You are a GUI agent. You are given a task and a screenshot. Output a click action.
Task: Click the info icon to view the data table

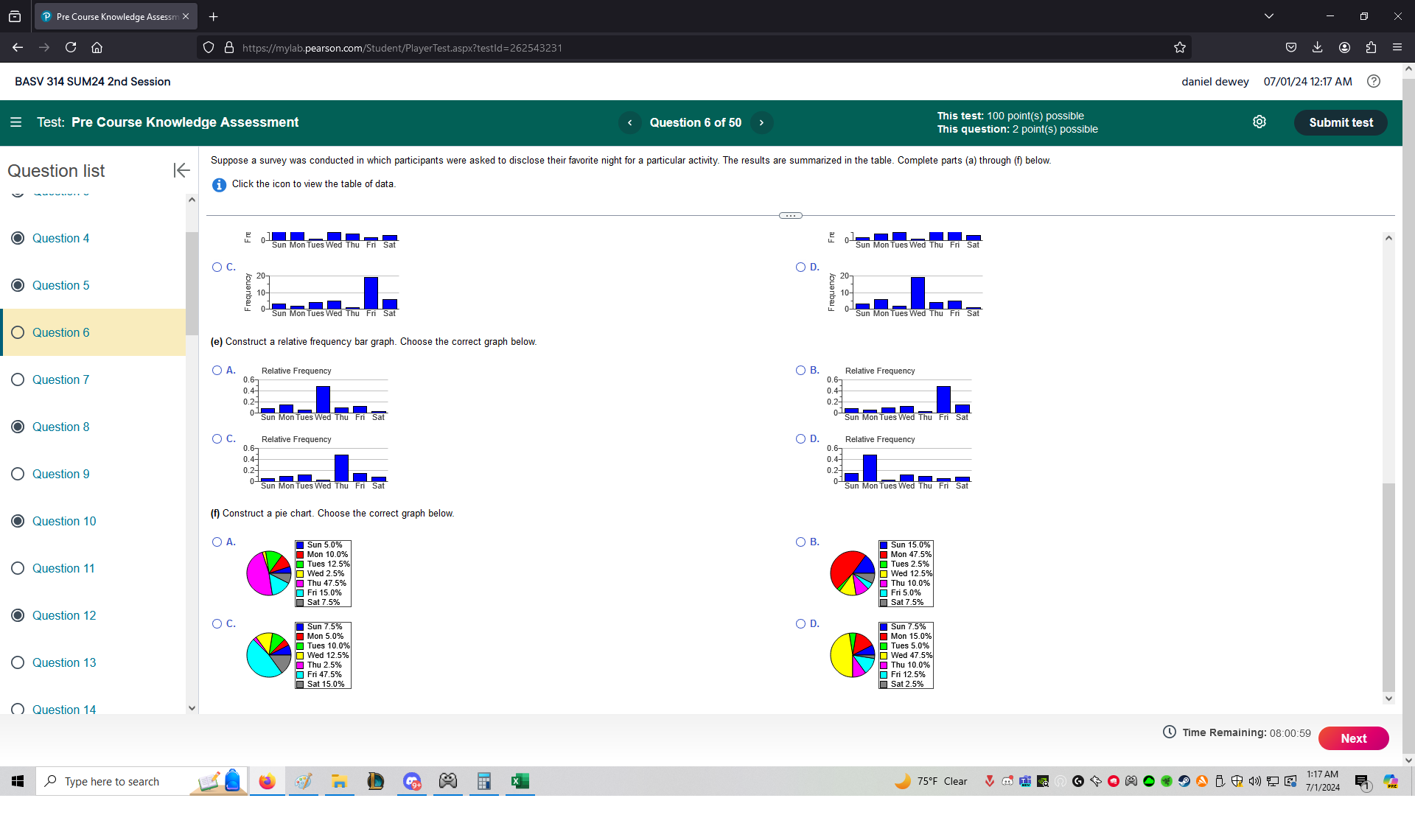coord(219,185)
